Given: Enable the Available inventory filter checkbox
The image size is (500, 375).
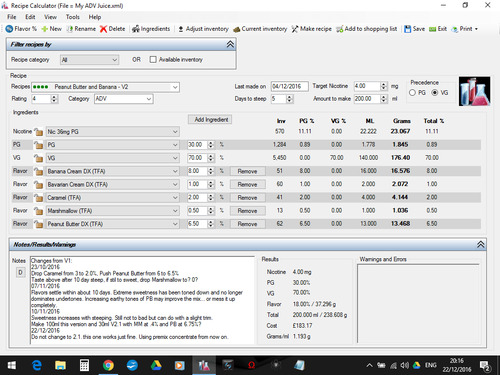Looking at the screenshot, I should pyautogui.click(x=153, y=60).
